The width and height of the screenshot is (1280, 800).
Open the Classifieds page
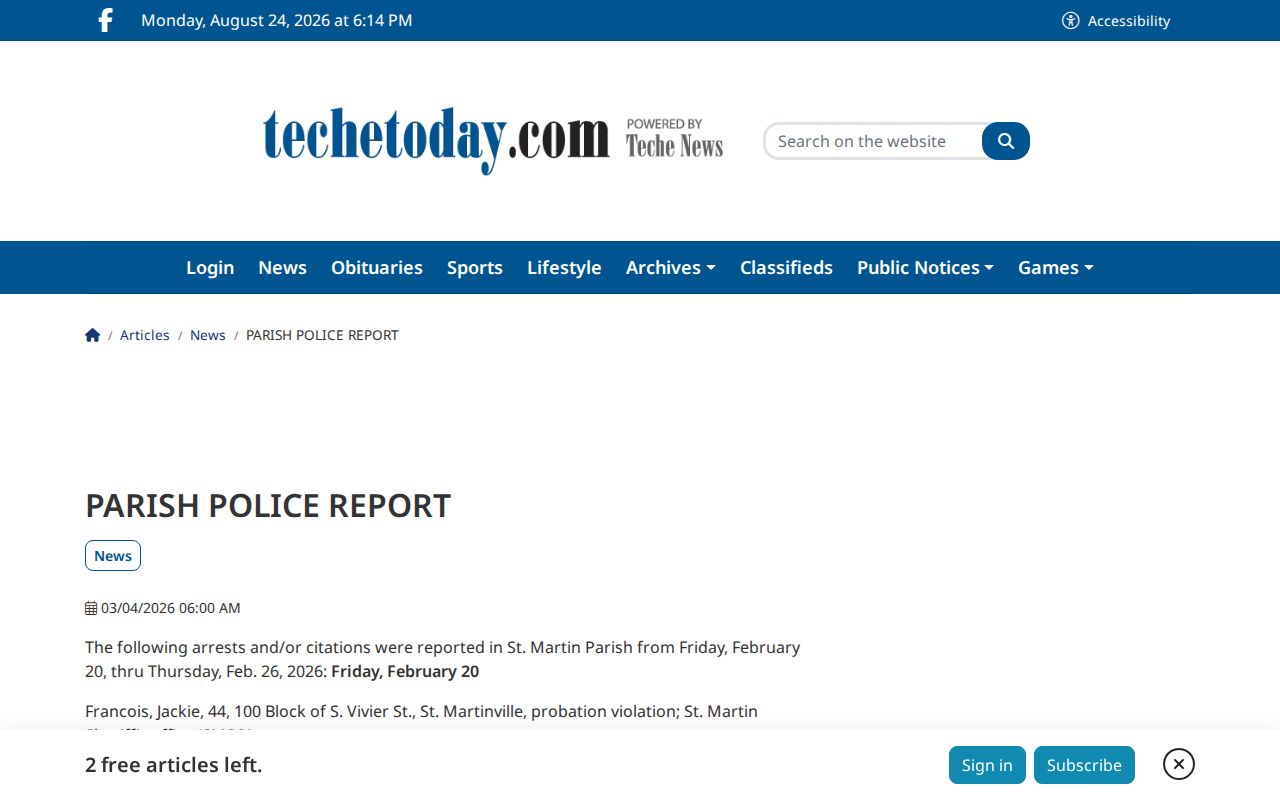(x=786, y=267)
